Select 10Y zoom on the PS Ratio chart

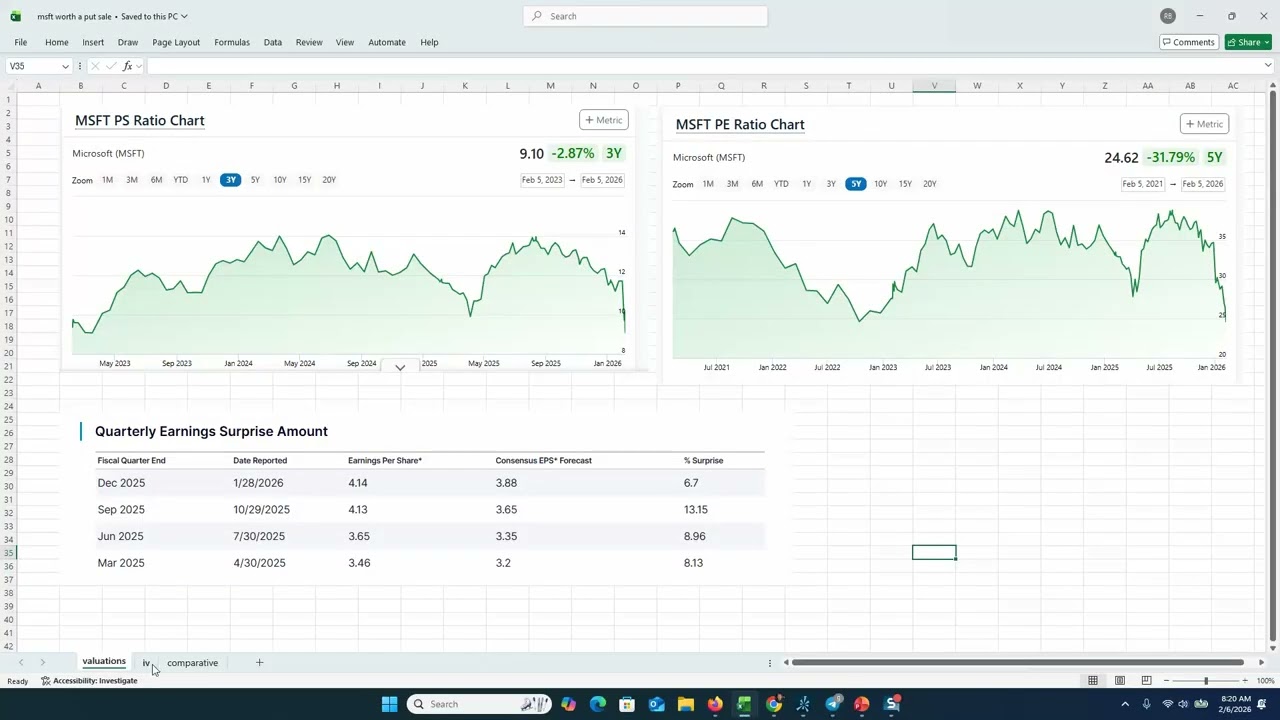click(280, 180)
